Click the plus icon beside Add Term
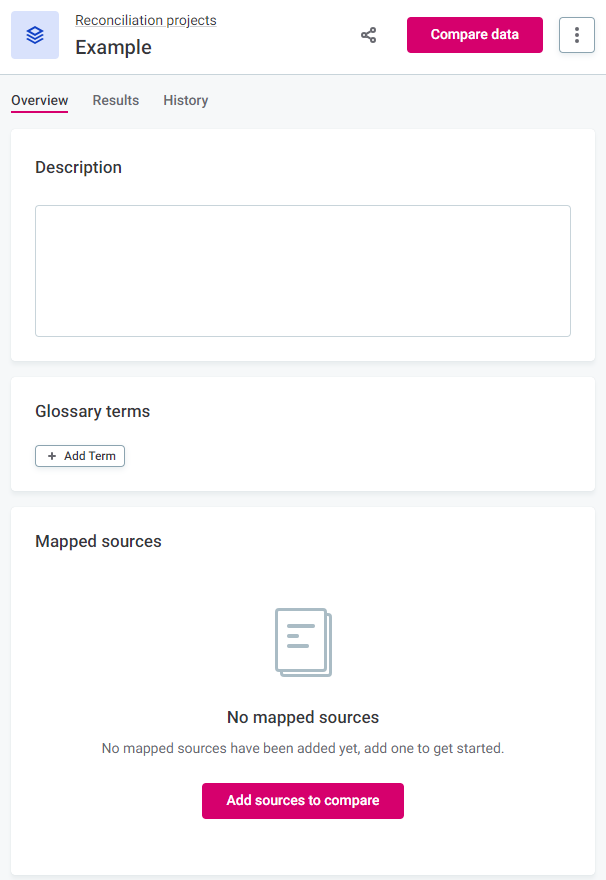 coord(52,456)
